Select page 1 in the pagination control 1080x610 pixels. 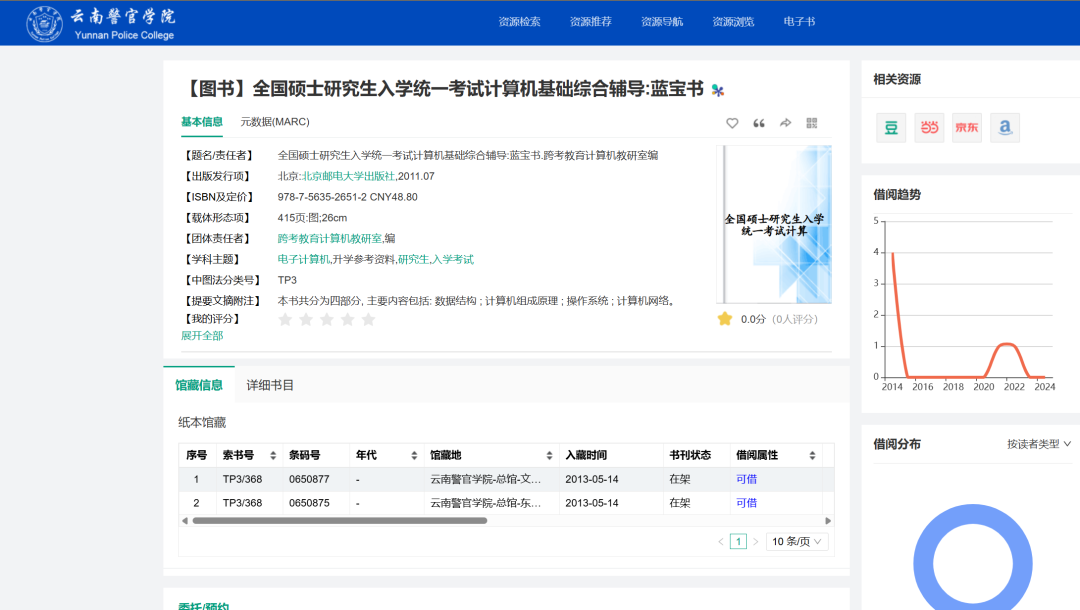[738, 540]
